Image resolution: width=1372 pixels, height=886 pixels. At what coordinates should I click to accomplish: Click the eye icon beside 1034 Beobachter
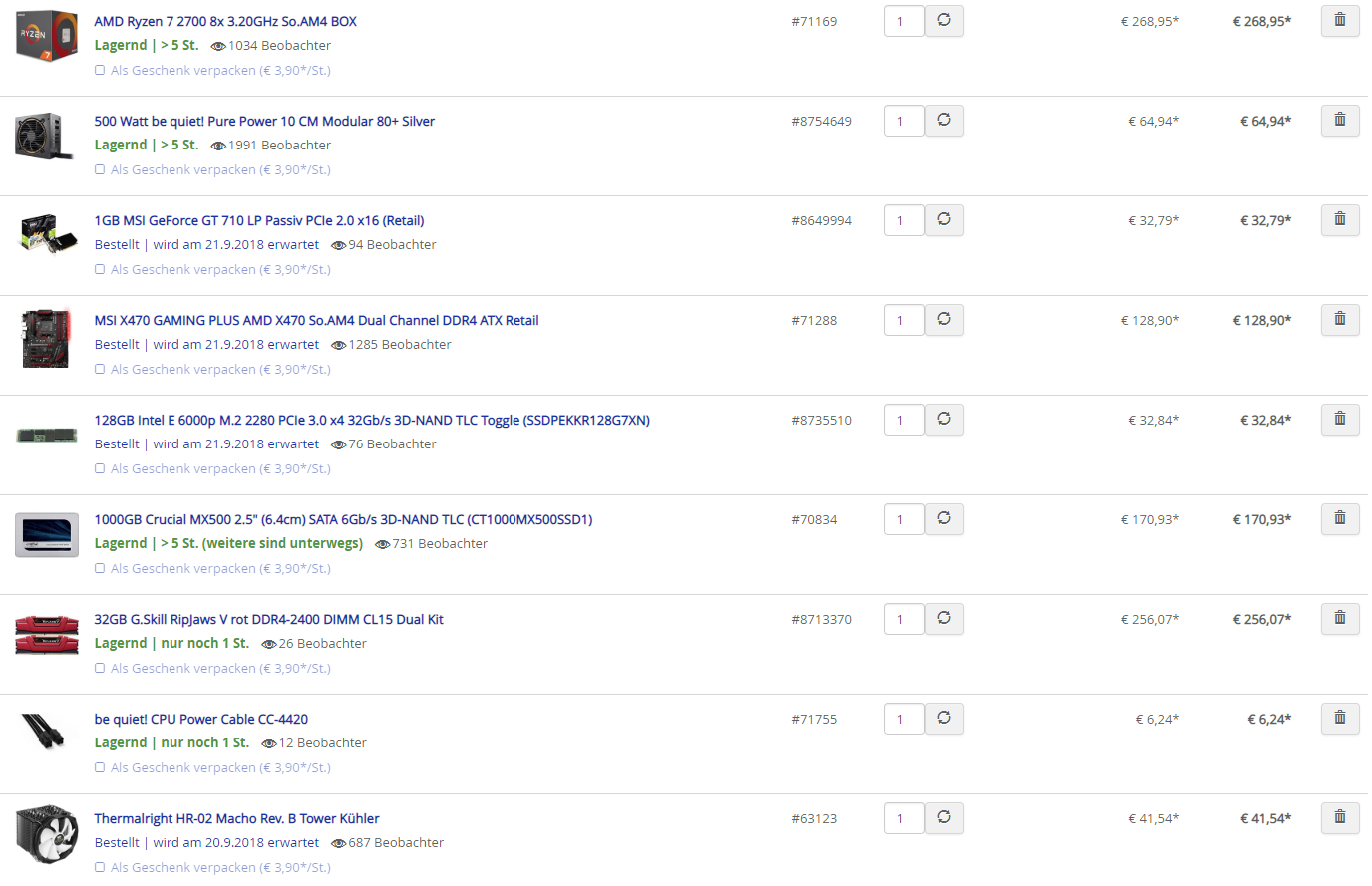coord(218,46)
